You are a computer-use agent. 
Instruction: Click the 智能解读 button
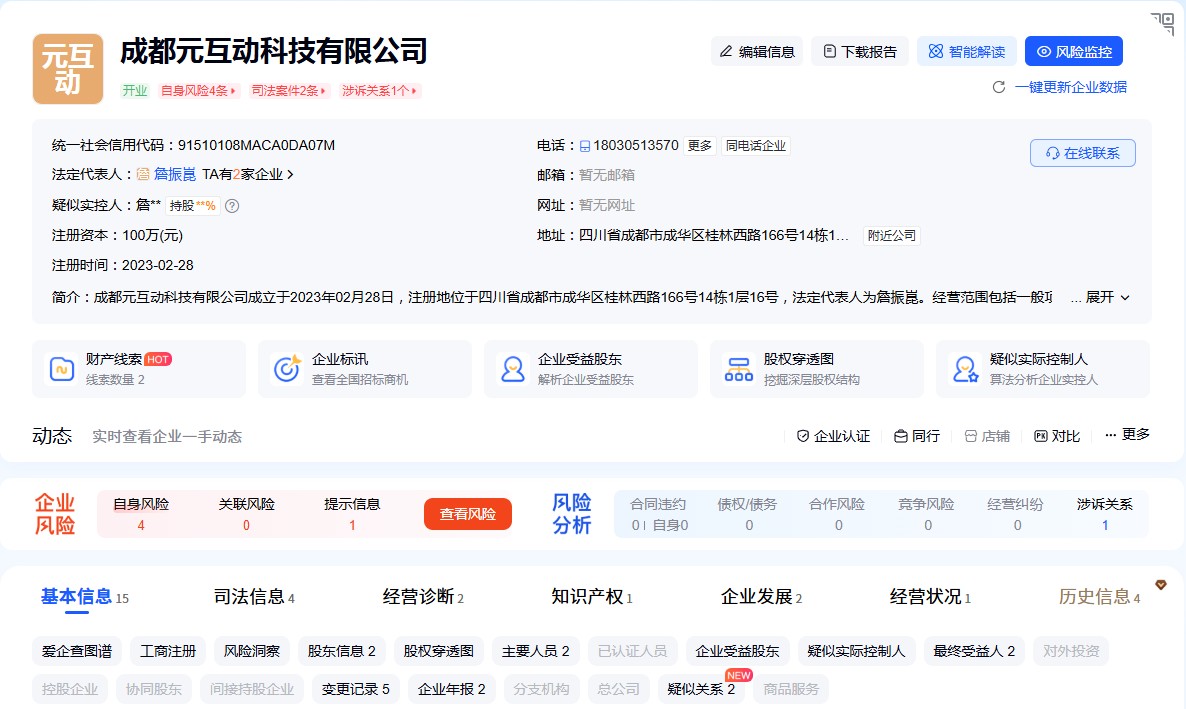967,51
